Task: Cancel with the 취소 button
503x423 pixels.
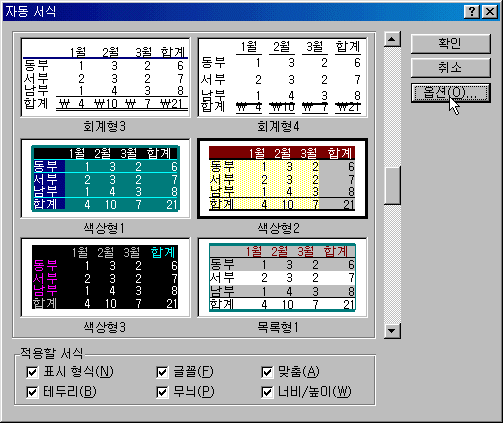Action: point(450,68)
